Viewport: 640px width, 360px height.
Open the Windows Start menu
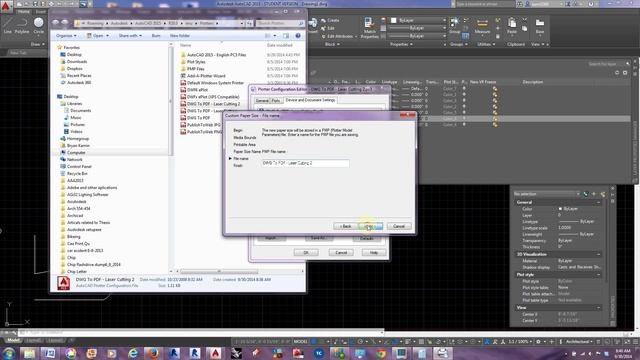point(9,353)
